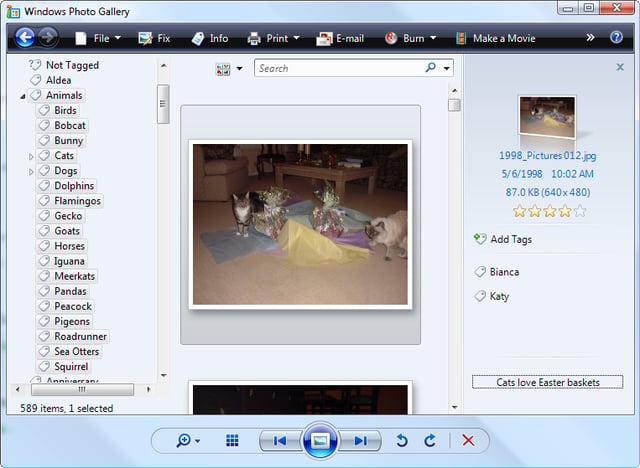640x468 pixels.
Task: Click the Search input field
Action: pos(339,68)
